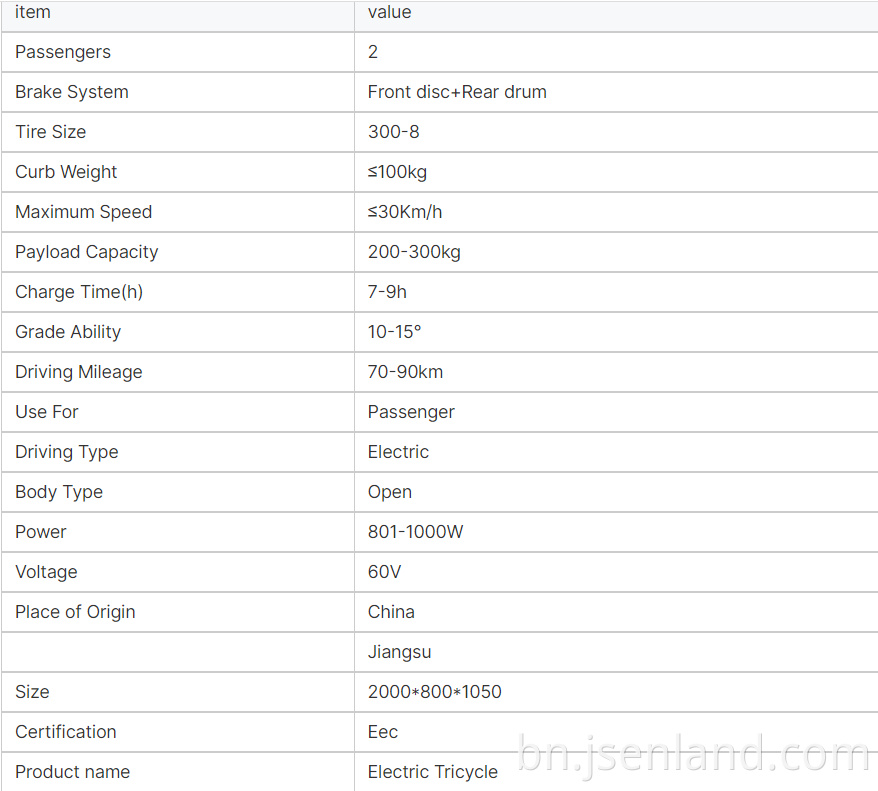Select the Tire Size value 300-8

(x=393, y=132)
